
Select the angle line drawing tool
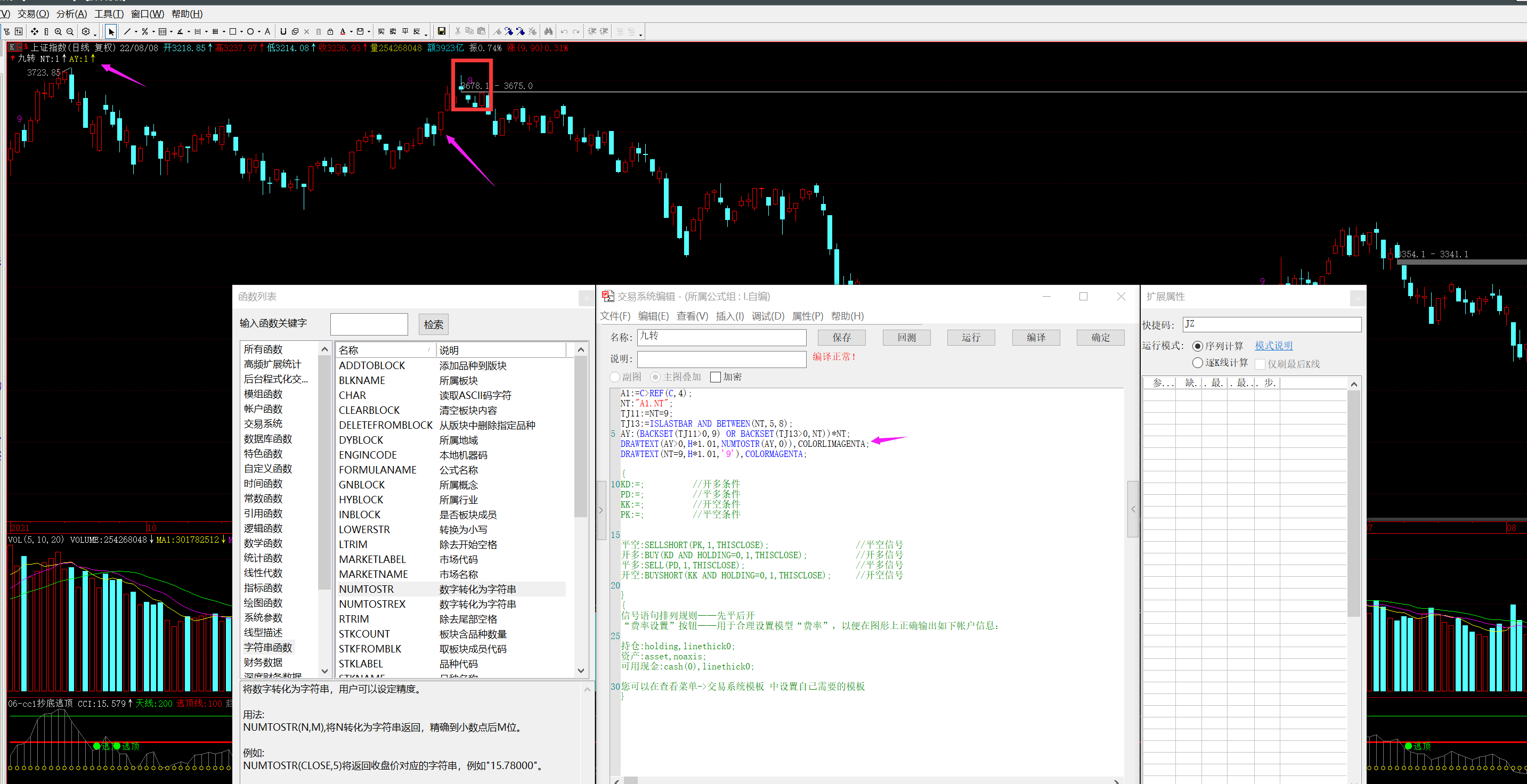(180, 31)
